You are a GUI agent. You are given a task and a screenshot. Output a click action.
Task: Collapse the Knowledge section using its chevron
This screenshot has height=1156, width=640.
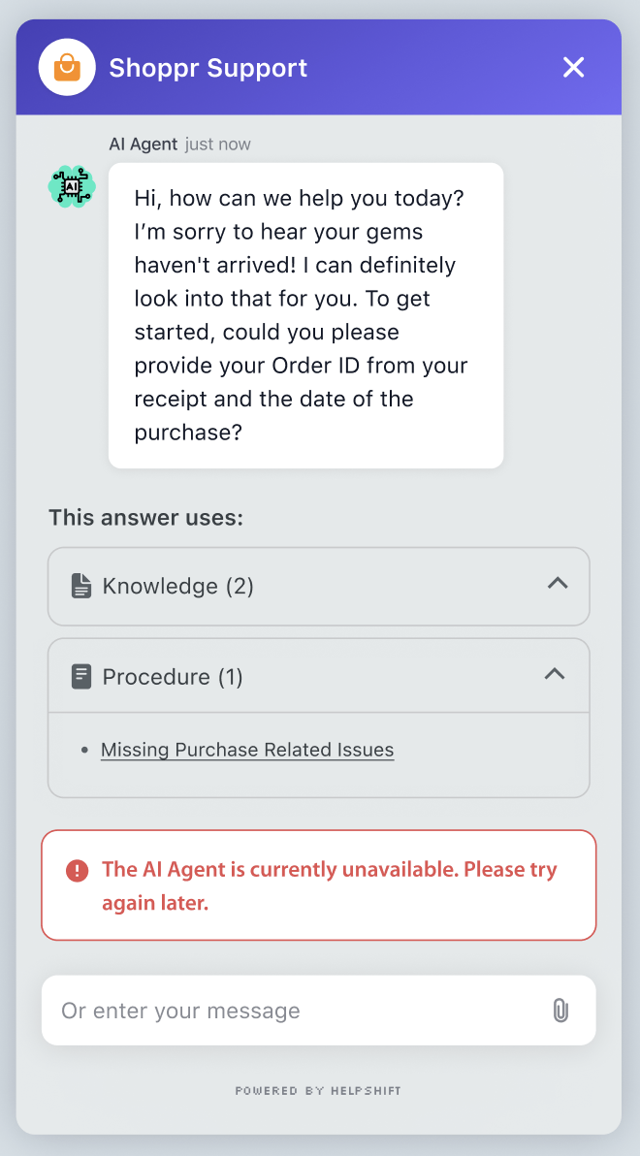tap(558, 584)
